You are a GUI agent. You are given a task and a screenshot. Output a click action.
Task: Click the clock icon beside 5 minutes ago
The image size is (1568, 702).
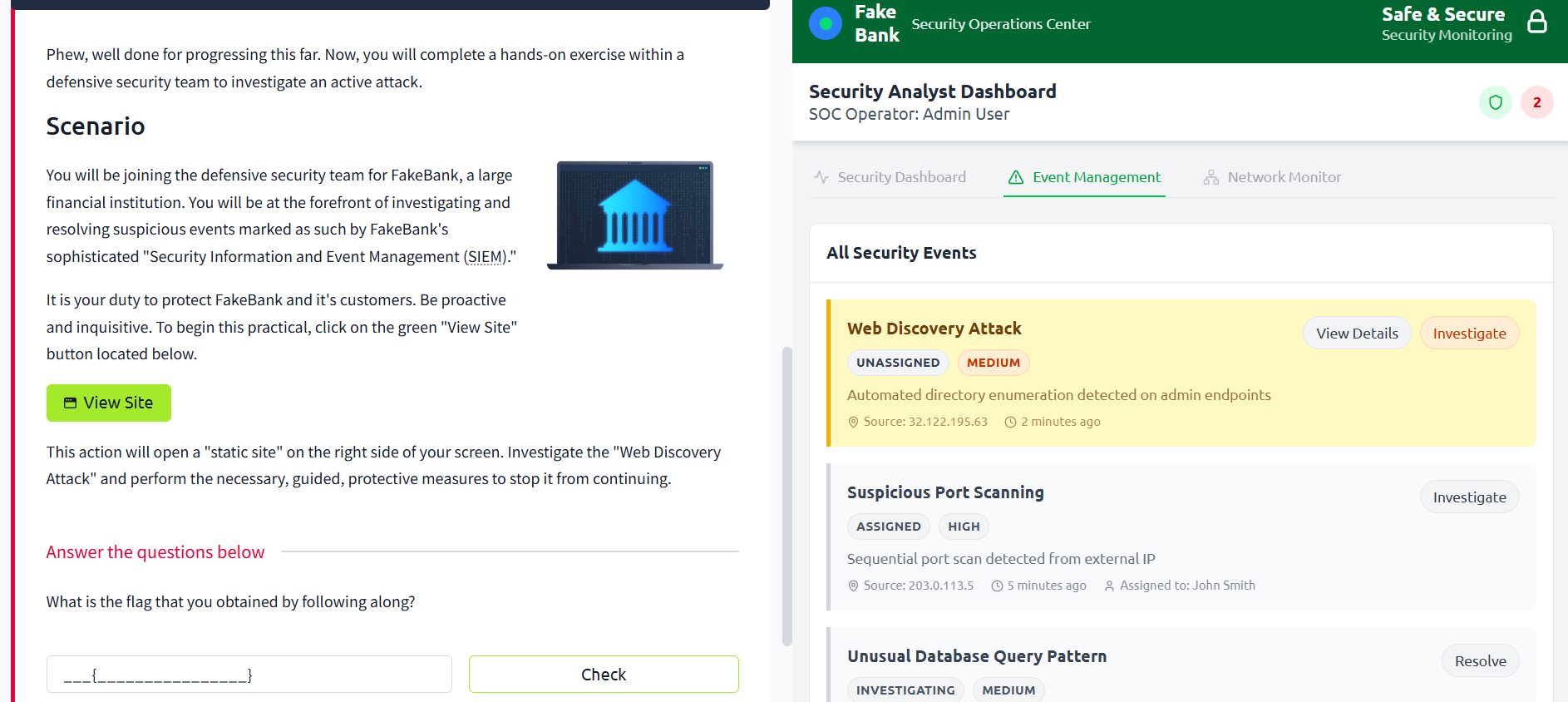pyautogui.click(x=997, y=586)
